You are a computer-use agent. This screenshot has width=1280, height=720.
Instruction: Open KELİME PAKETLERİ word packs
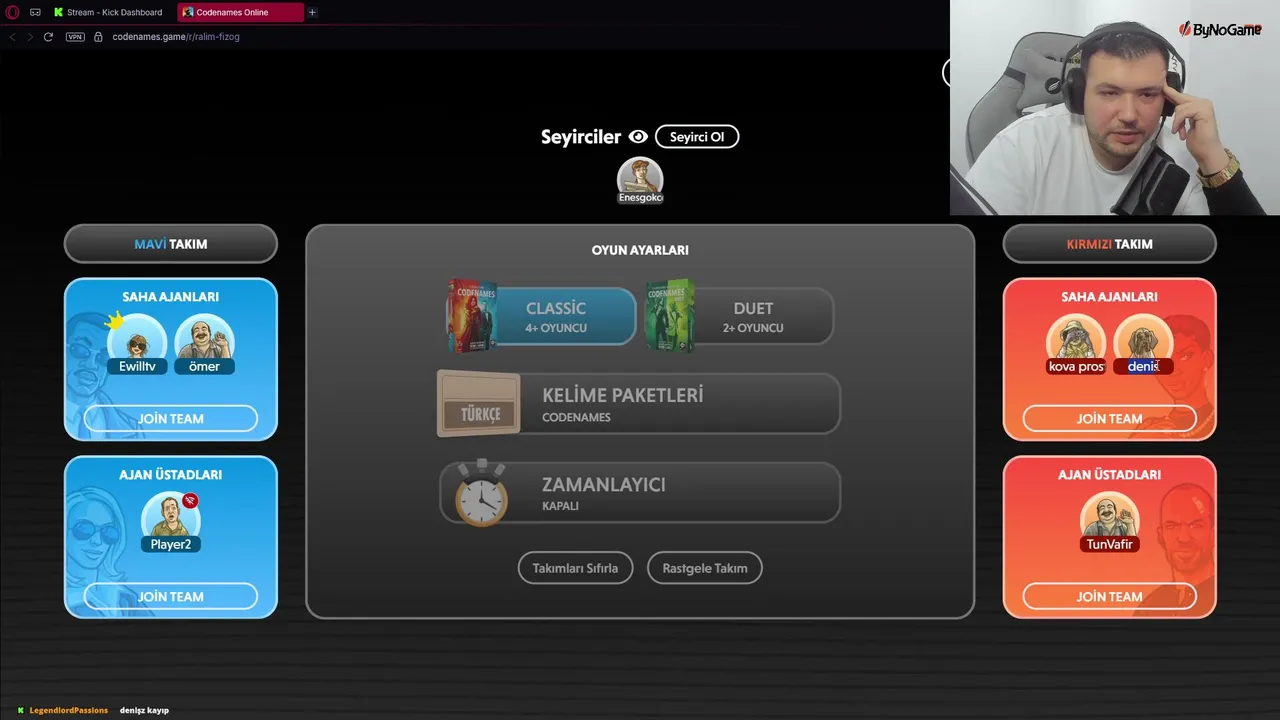pos(640,404)
